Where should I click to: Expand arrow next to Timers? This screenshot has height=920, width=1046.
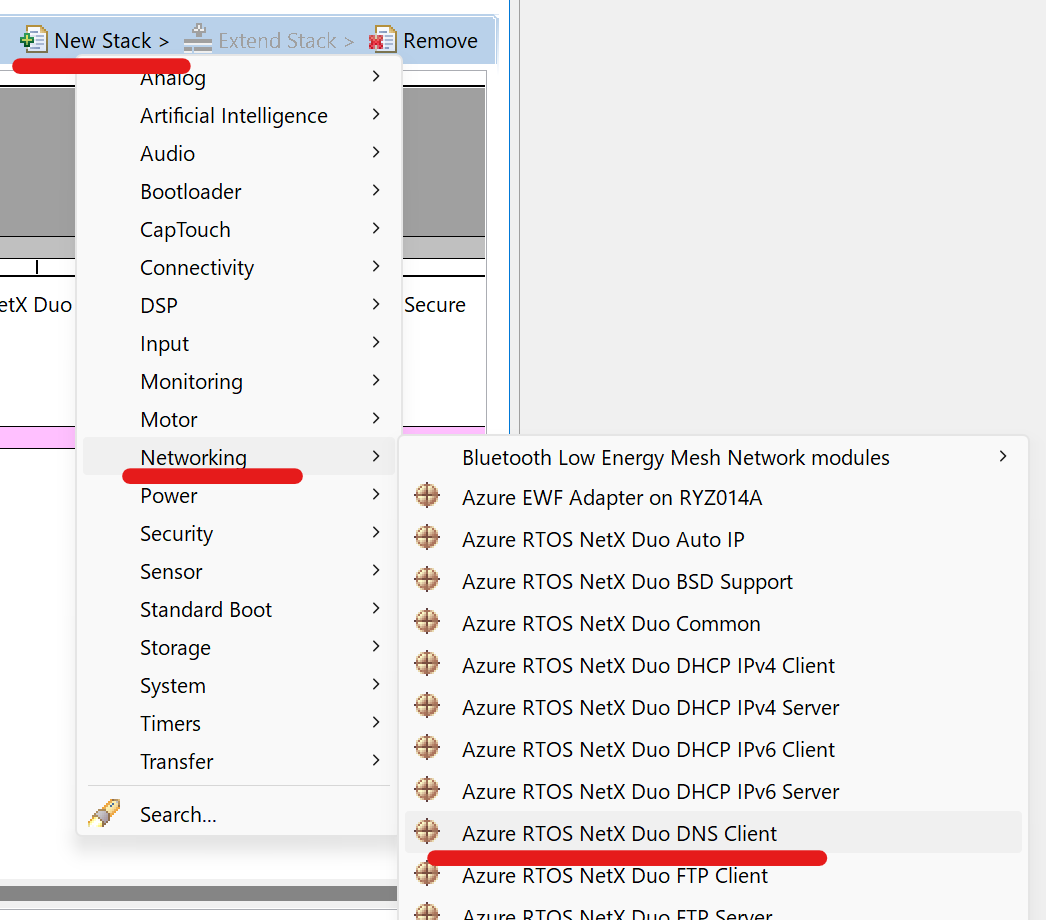[376, 723]
